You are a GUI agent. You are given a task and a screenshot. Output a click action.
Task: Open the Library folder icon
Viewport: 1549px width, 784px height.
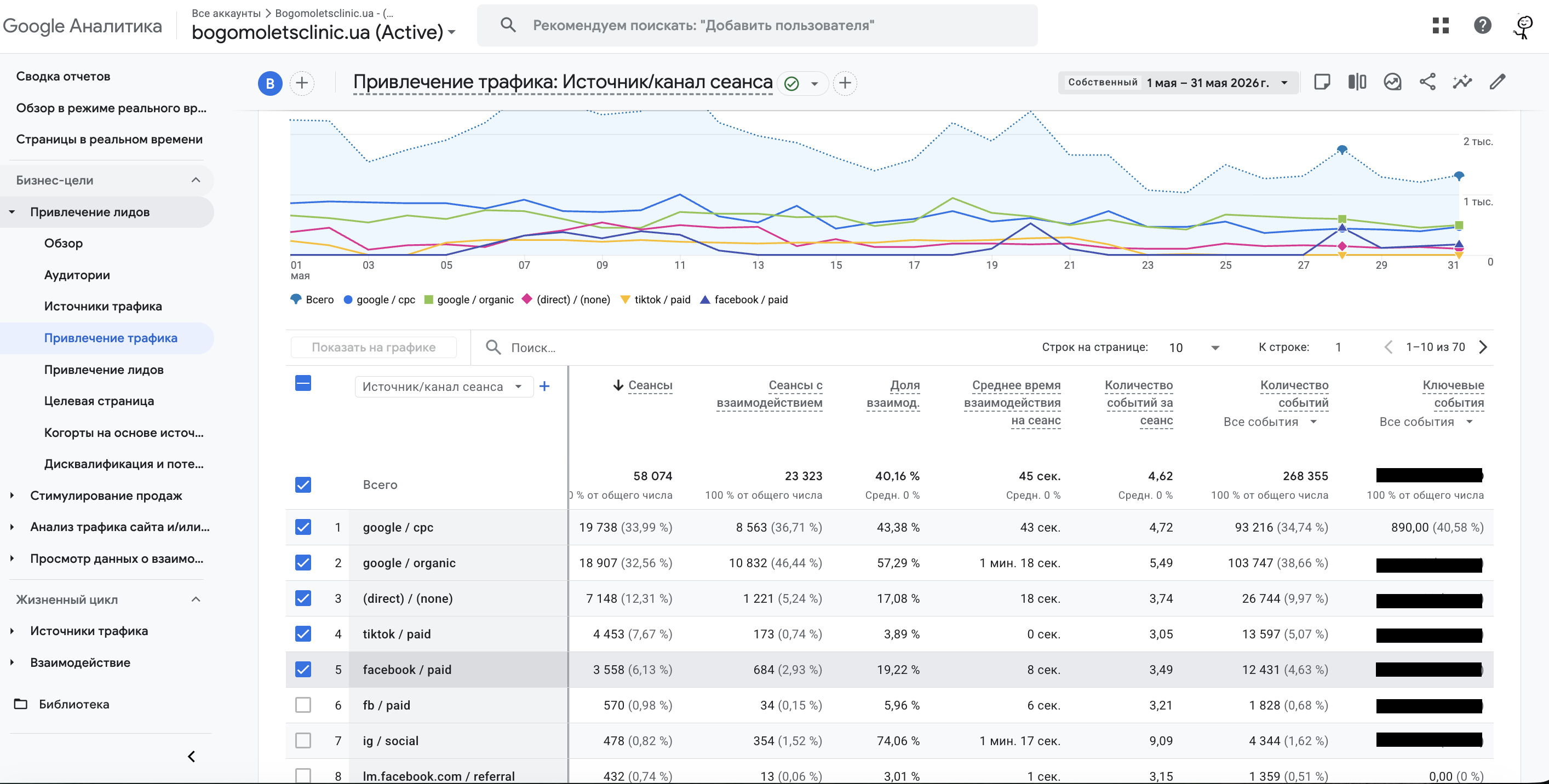[21, 704]
